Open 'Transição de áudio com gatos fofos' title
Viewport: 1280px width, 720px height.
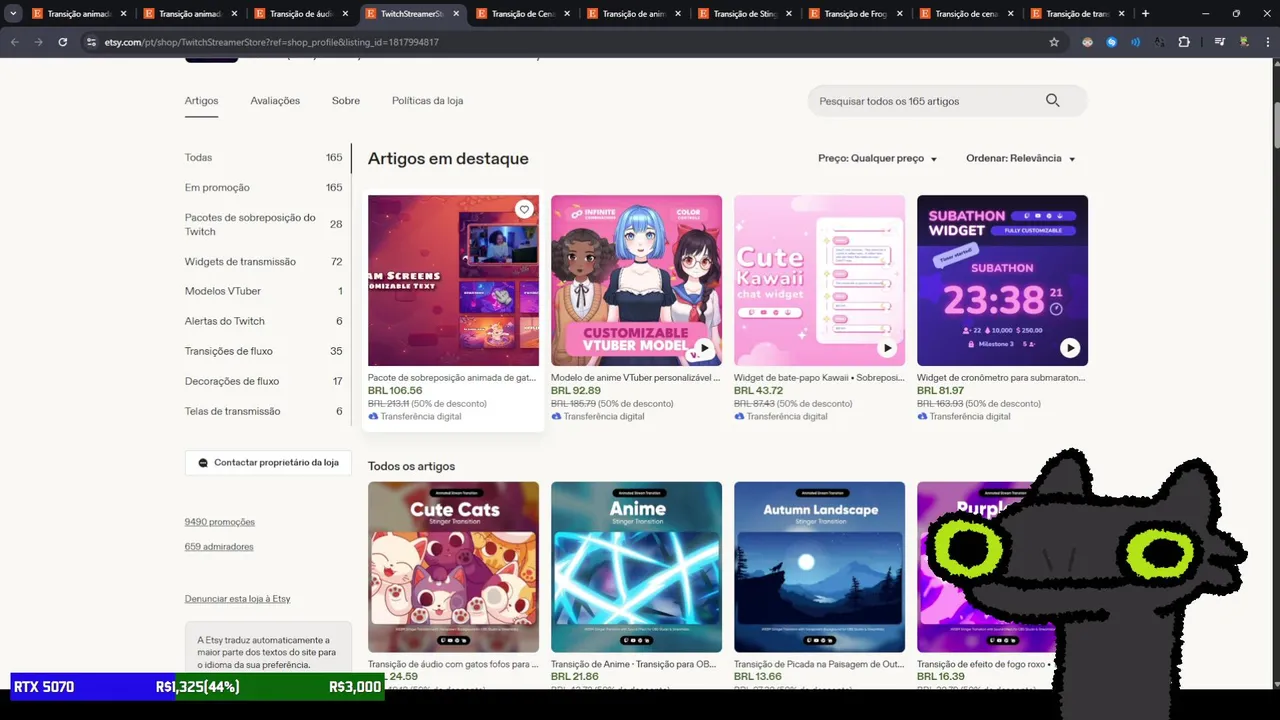(x=453, y=664)
